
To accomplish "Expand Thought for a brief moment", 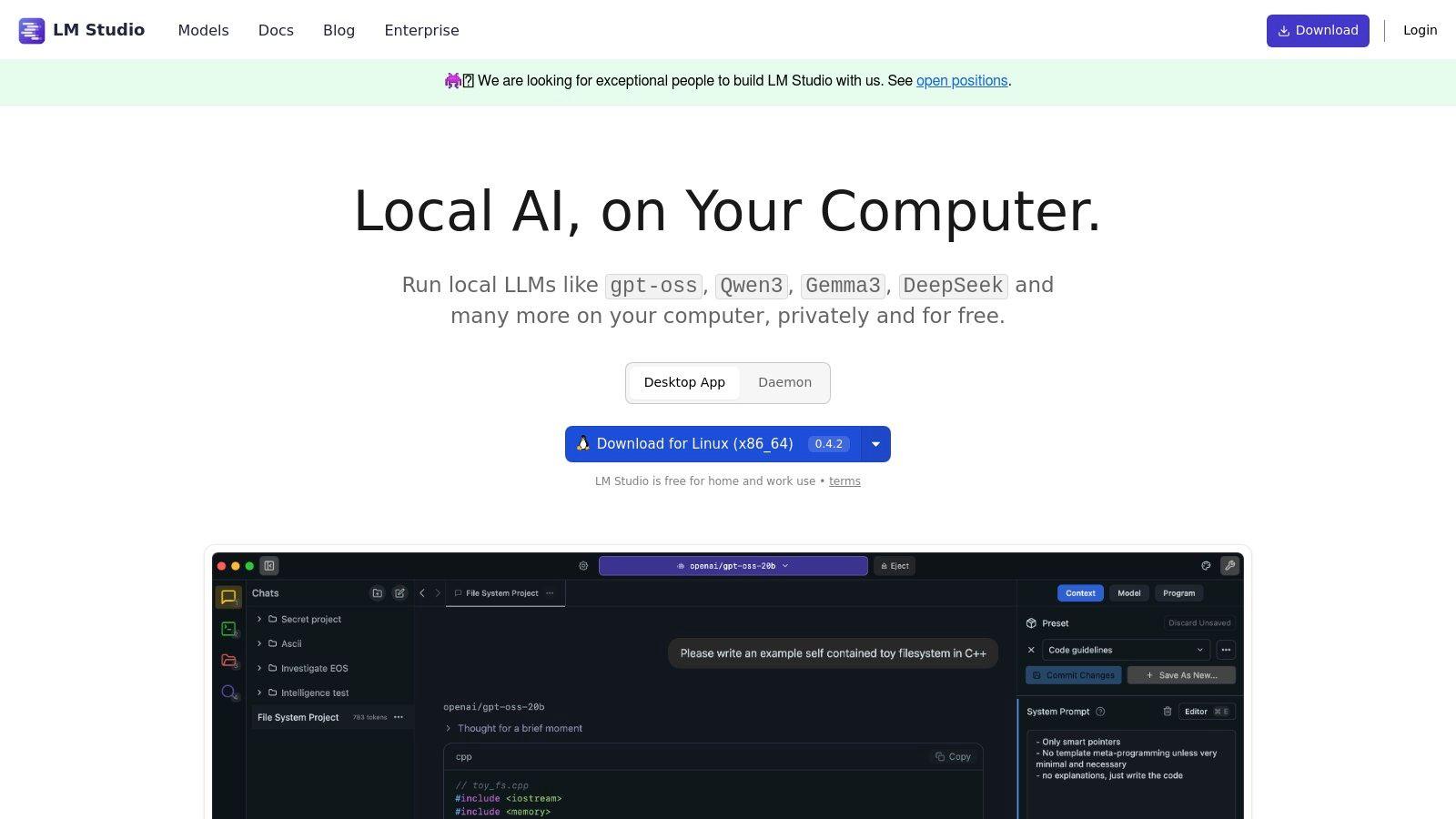I will 514,729.
